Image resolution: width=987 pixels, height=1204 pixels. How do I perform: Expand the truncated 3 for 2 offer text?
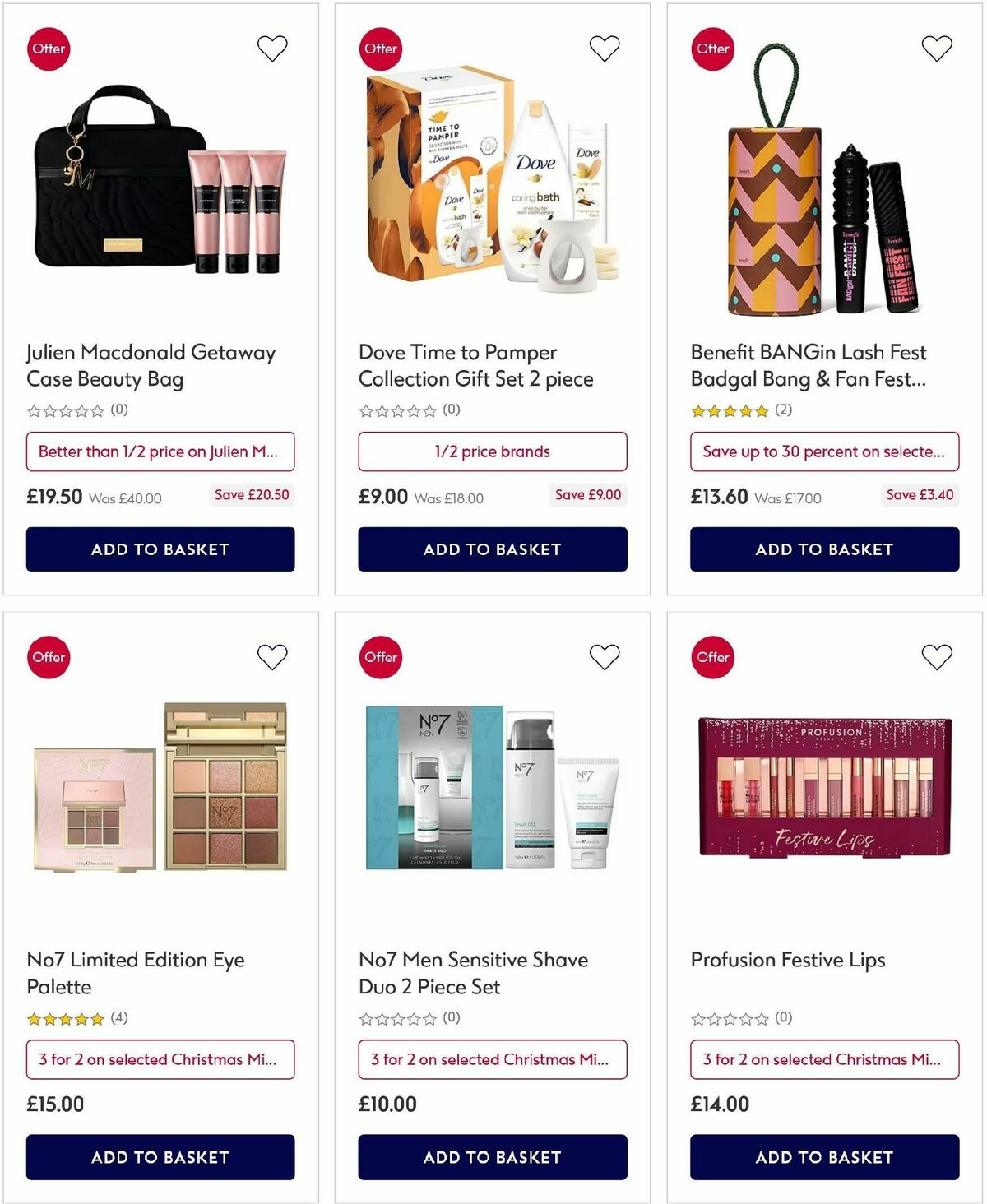point(160,1059)
